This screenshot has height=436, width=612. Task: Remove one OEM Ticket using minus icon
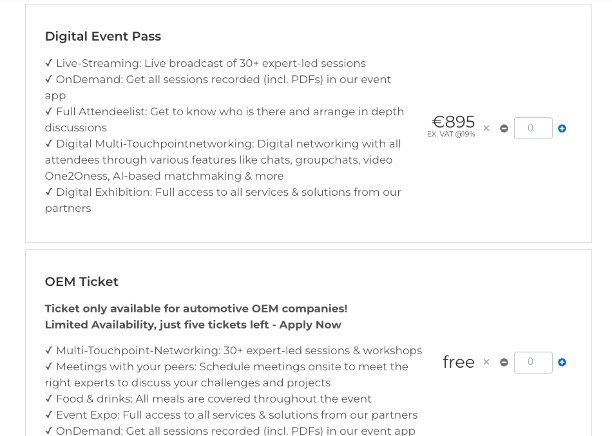(504, 362)
